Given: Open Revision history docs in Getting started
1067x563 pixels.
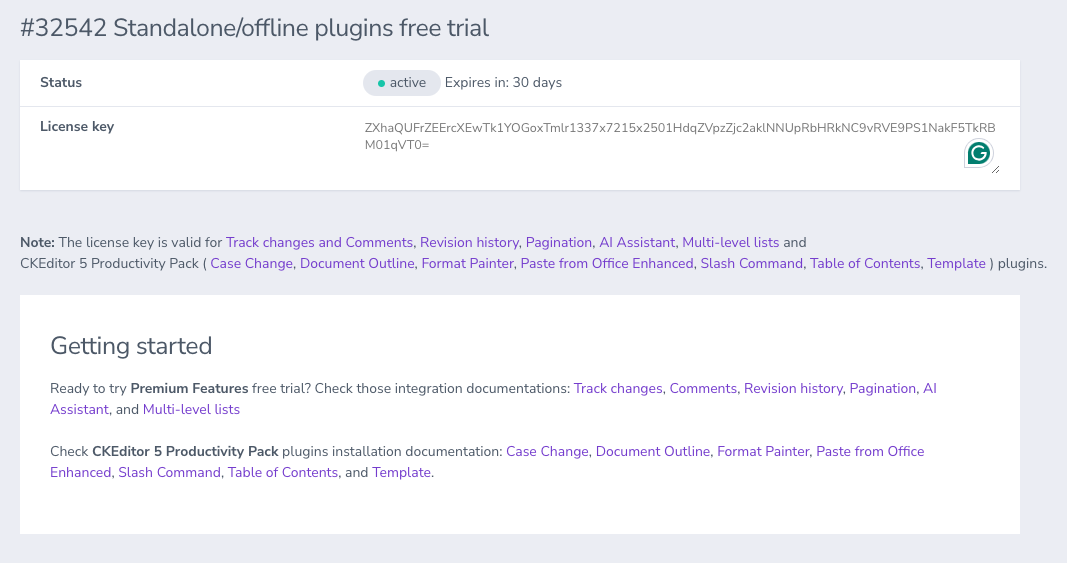Looking at the screenshot, I should tap(793, 389).
